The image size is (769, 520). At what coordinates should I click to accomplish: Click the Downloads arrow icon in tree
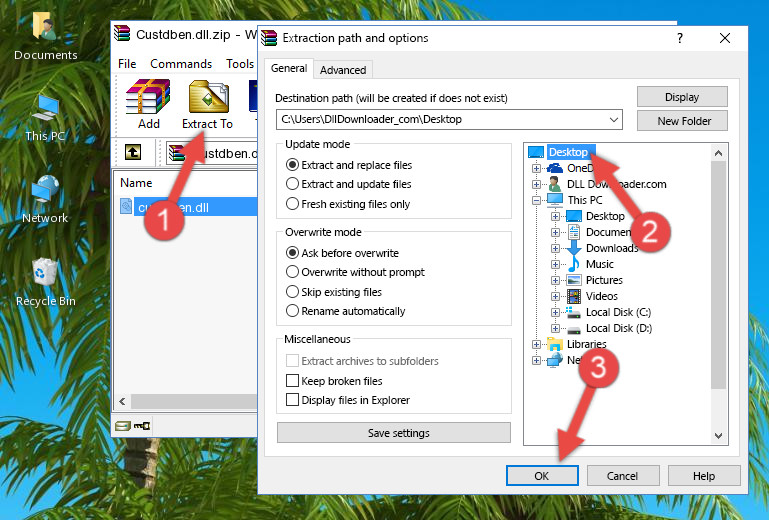[x=573, y=248]
